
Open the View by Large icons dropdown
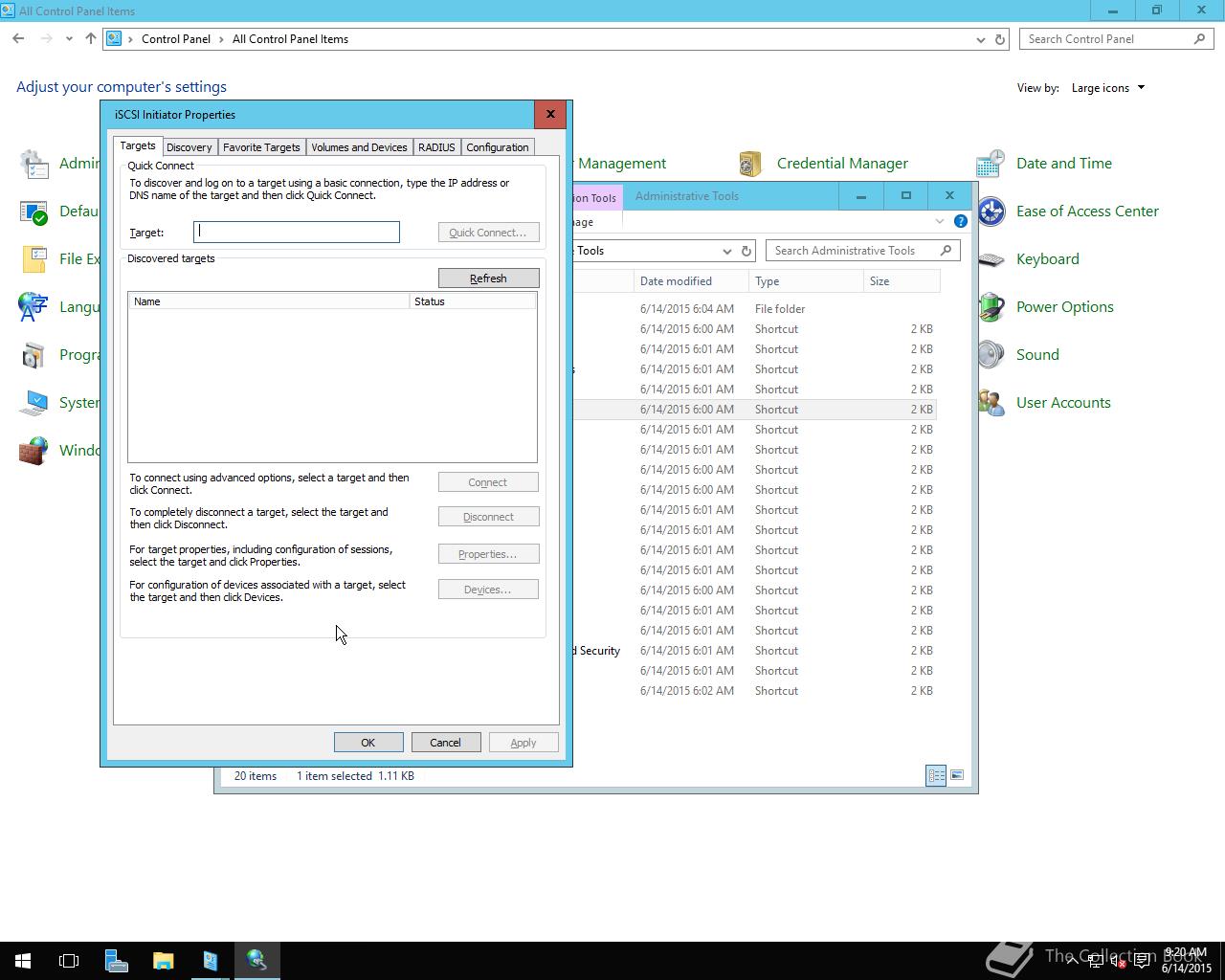(1108, 88)
